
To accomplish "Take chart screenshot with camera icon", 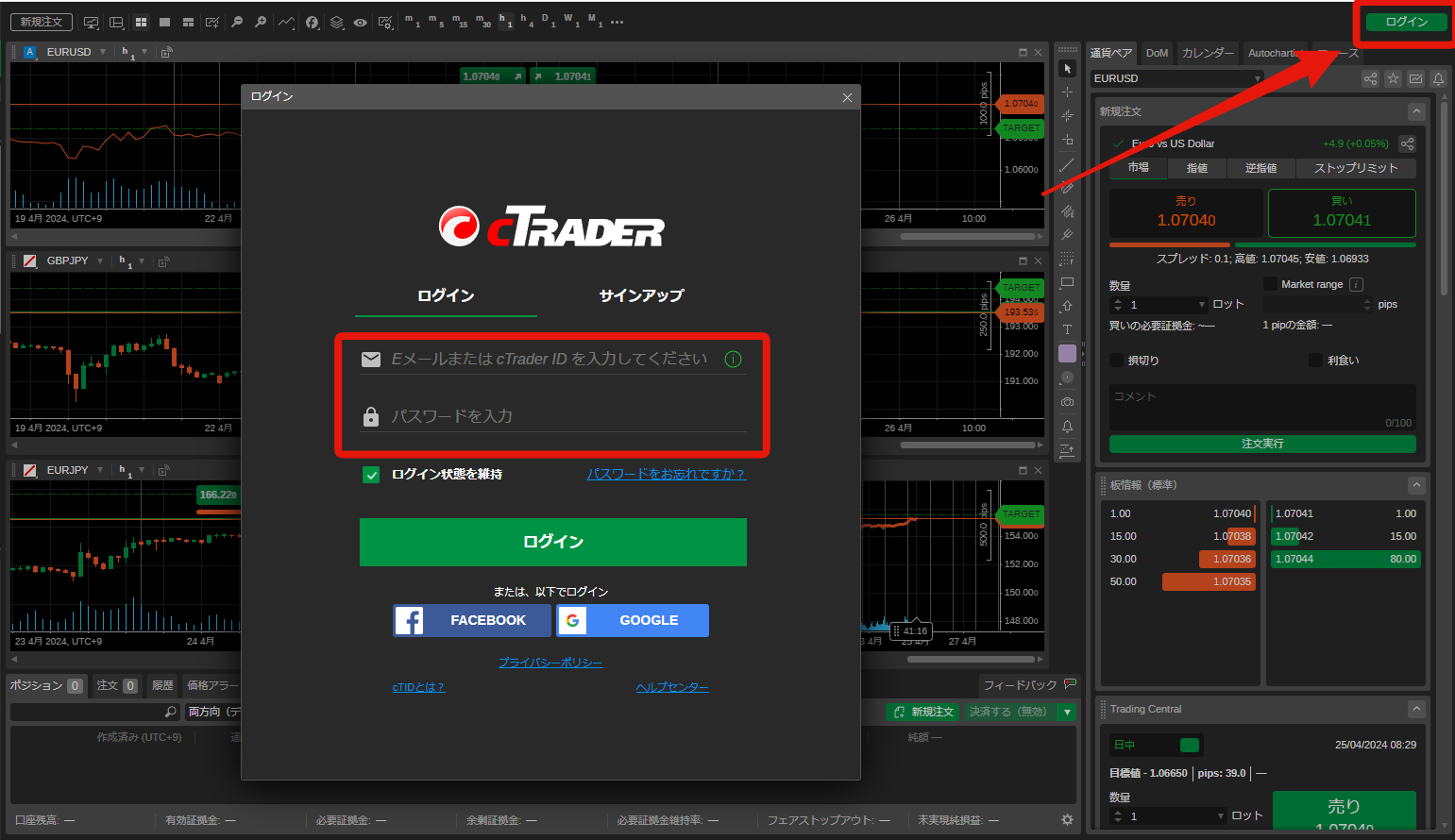I will [x=1067, y=402].
